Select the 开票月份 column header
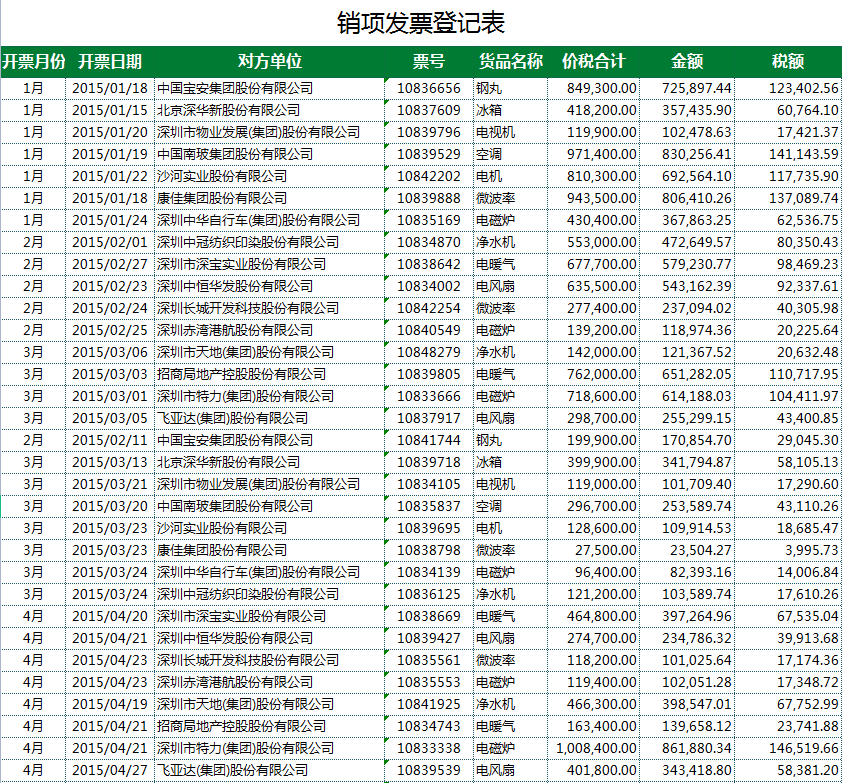Viewport: 845px width, 783px height. click(33, 61)
